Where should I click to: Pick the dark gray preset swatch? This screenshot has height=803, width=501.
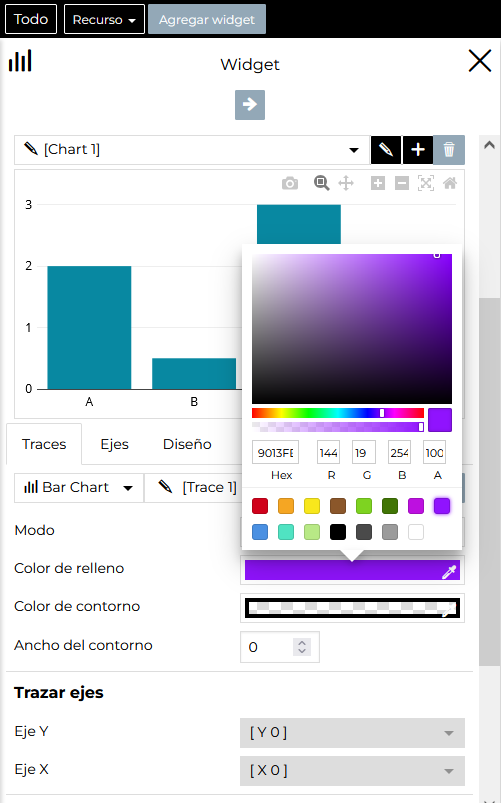click(364, 532)
